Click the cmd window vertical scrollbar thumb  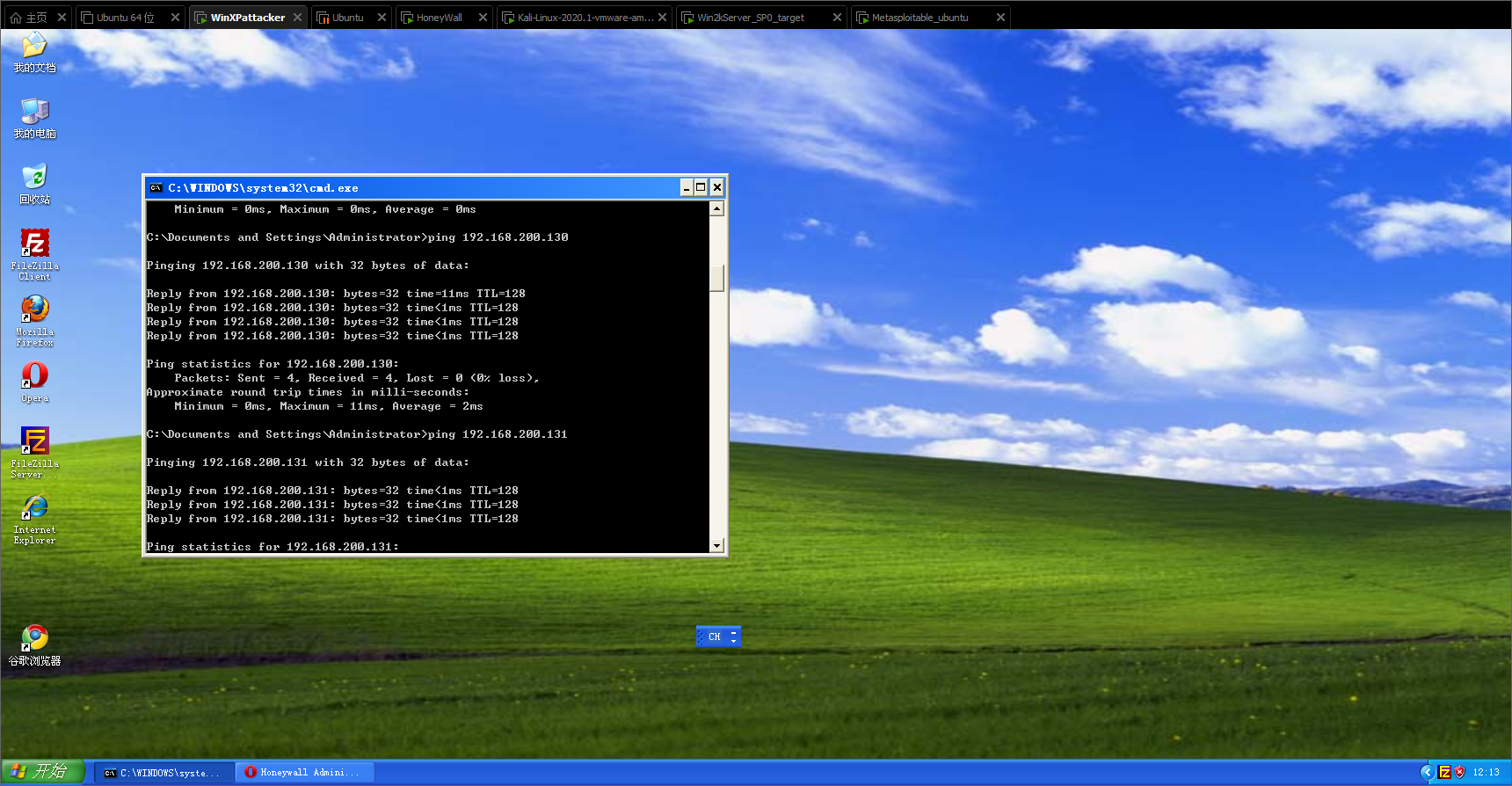716,278
